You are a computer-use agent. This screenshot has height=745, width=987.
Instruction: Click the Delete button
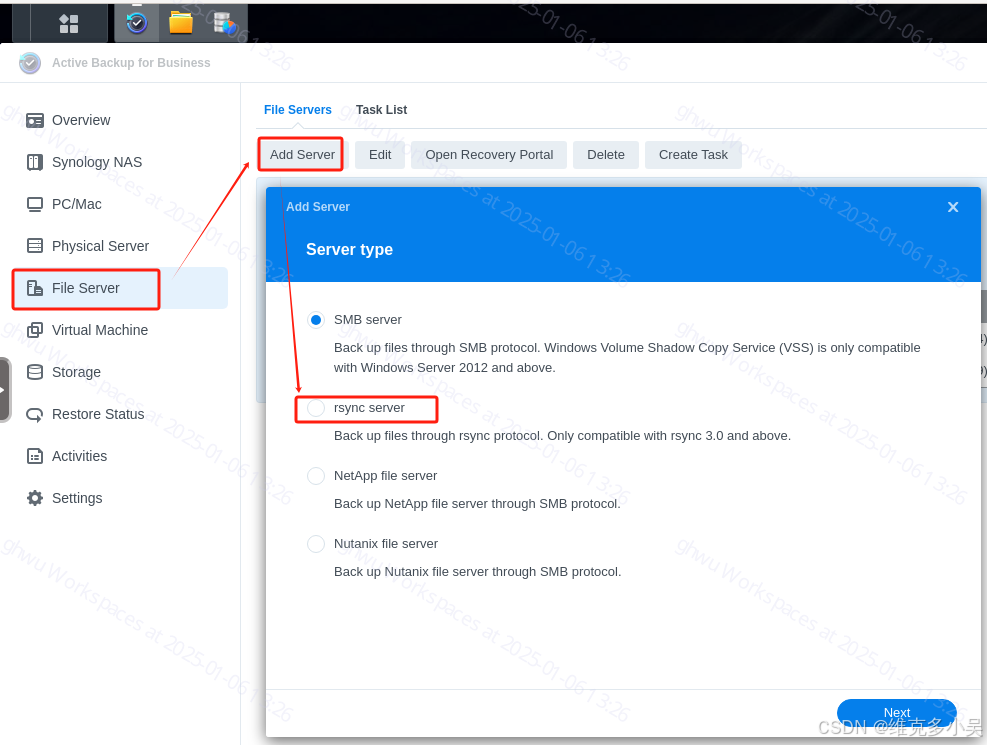pyautogui.click(x=606, y=155)
